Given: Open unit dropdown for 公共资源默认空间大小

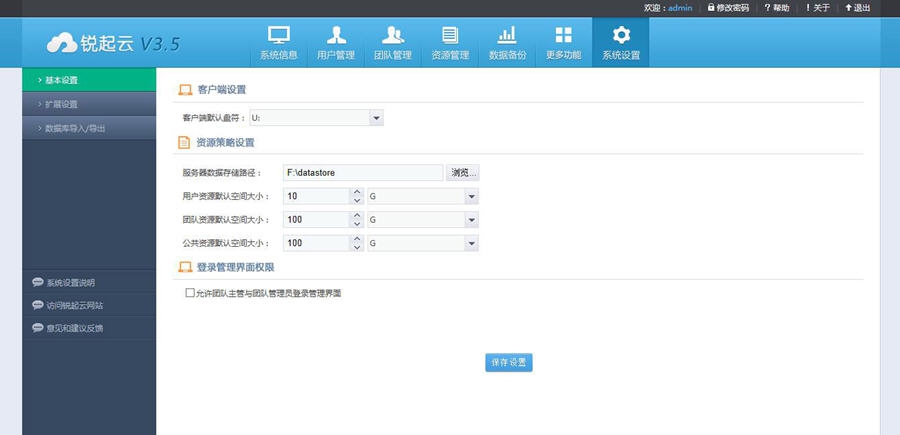Looking at the screenshot, I should tap(471, 243).
